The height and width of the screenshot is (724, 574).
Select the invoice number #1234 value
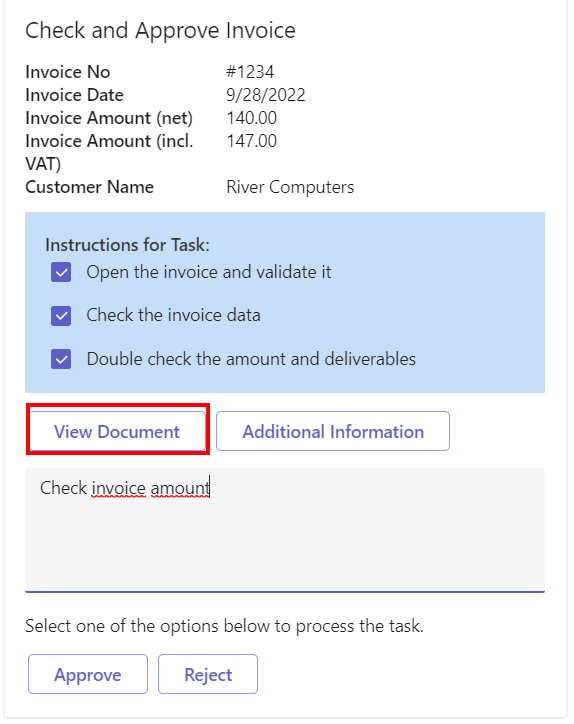point(250,72)
